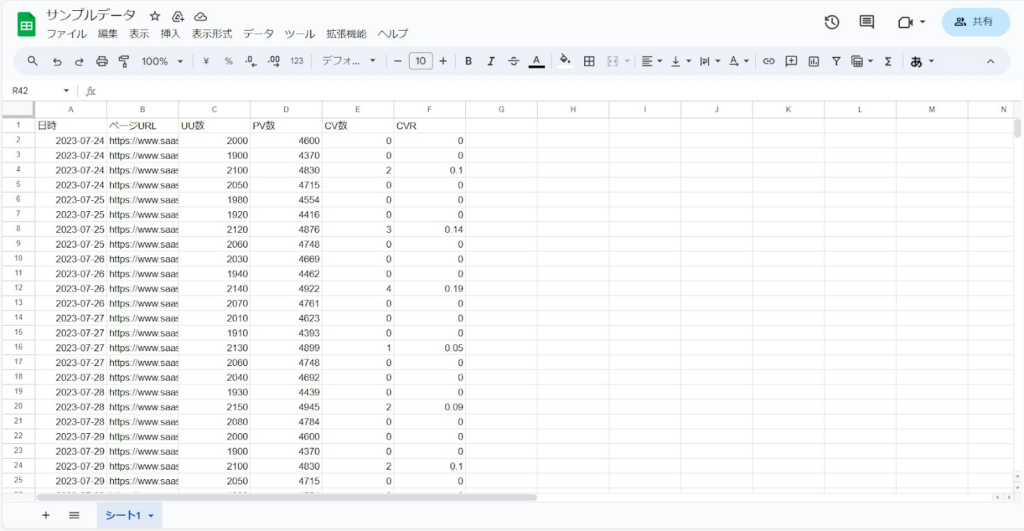Click the print icon in toolbar
This screenshot has width=1024, height=531.
tap(101, 61)
